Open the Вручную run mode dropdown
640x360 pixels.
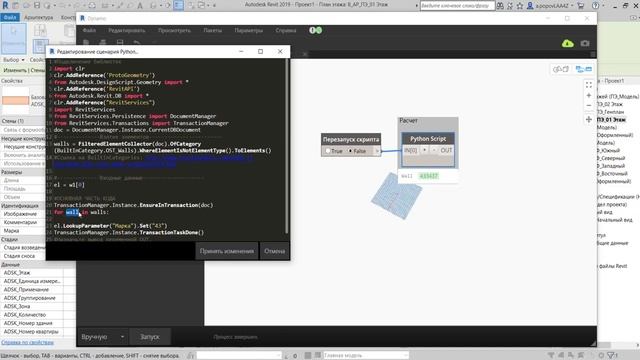103,337
